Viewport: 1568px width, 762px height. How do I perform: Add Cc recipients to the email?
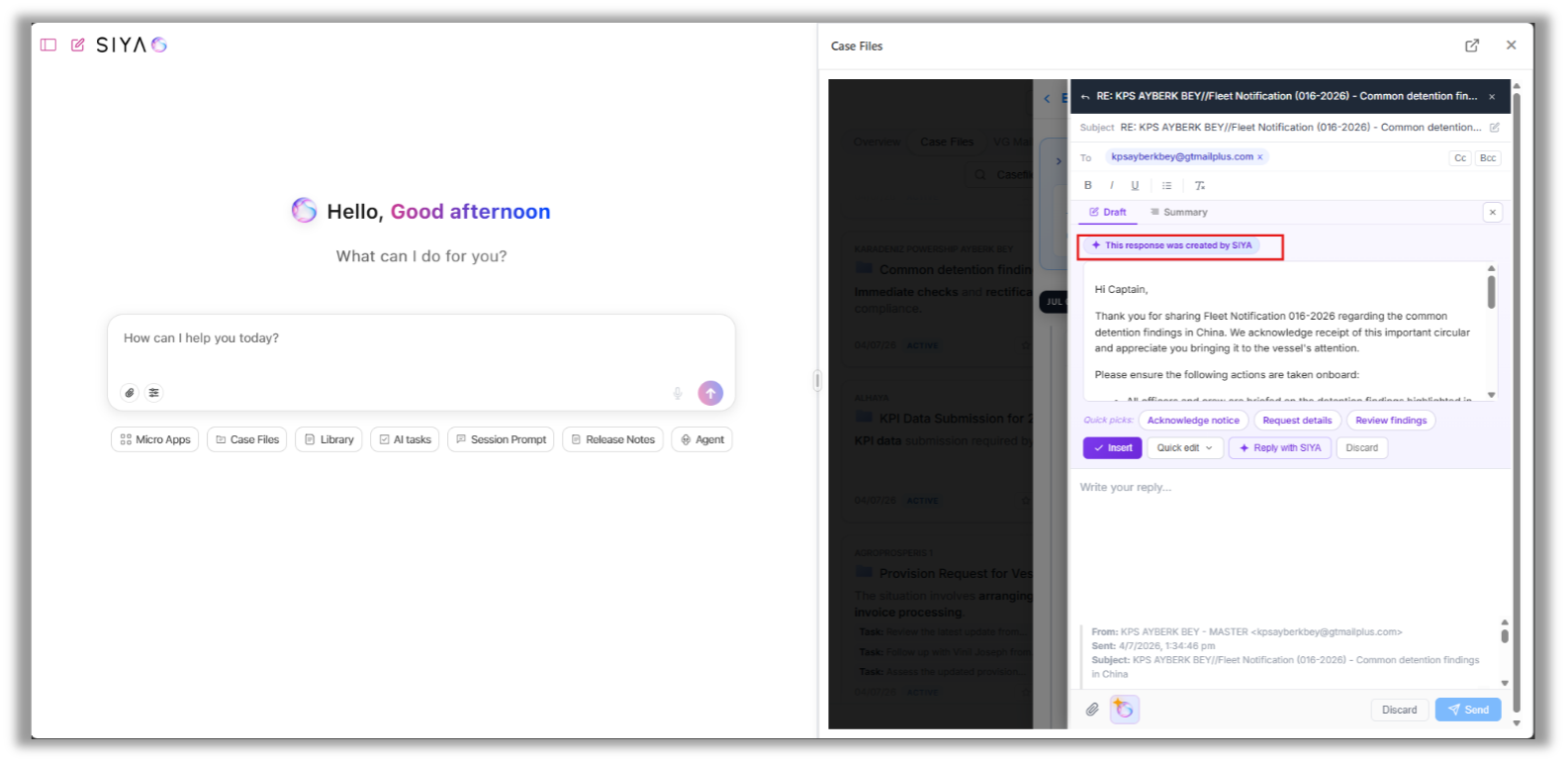pos(1460,158)
